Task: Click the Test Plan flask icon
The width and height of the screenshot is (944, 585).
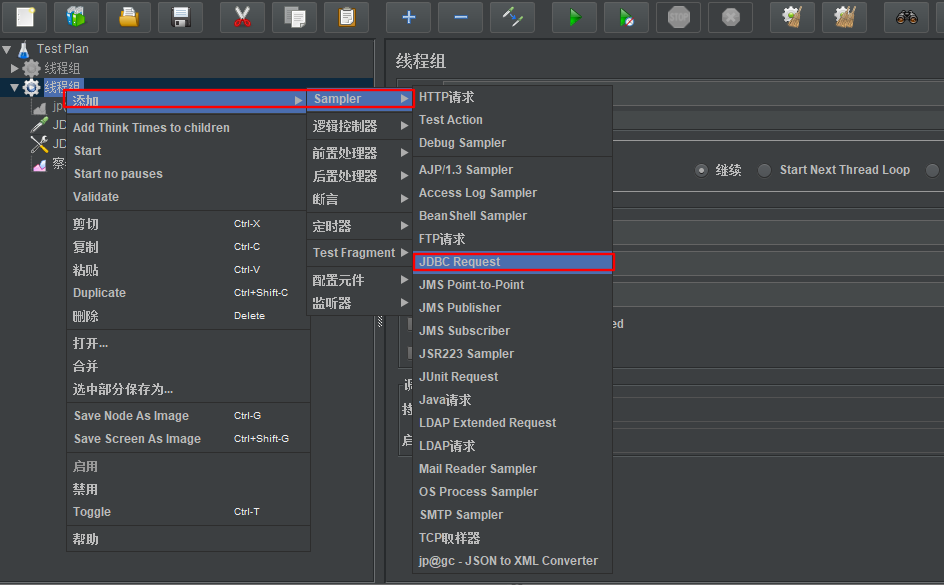Action: (x=24, y=49)
